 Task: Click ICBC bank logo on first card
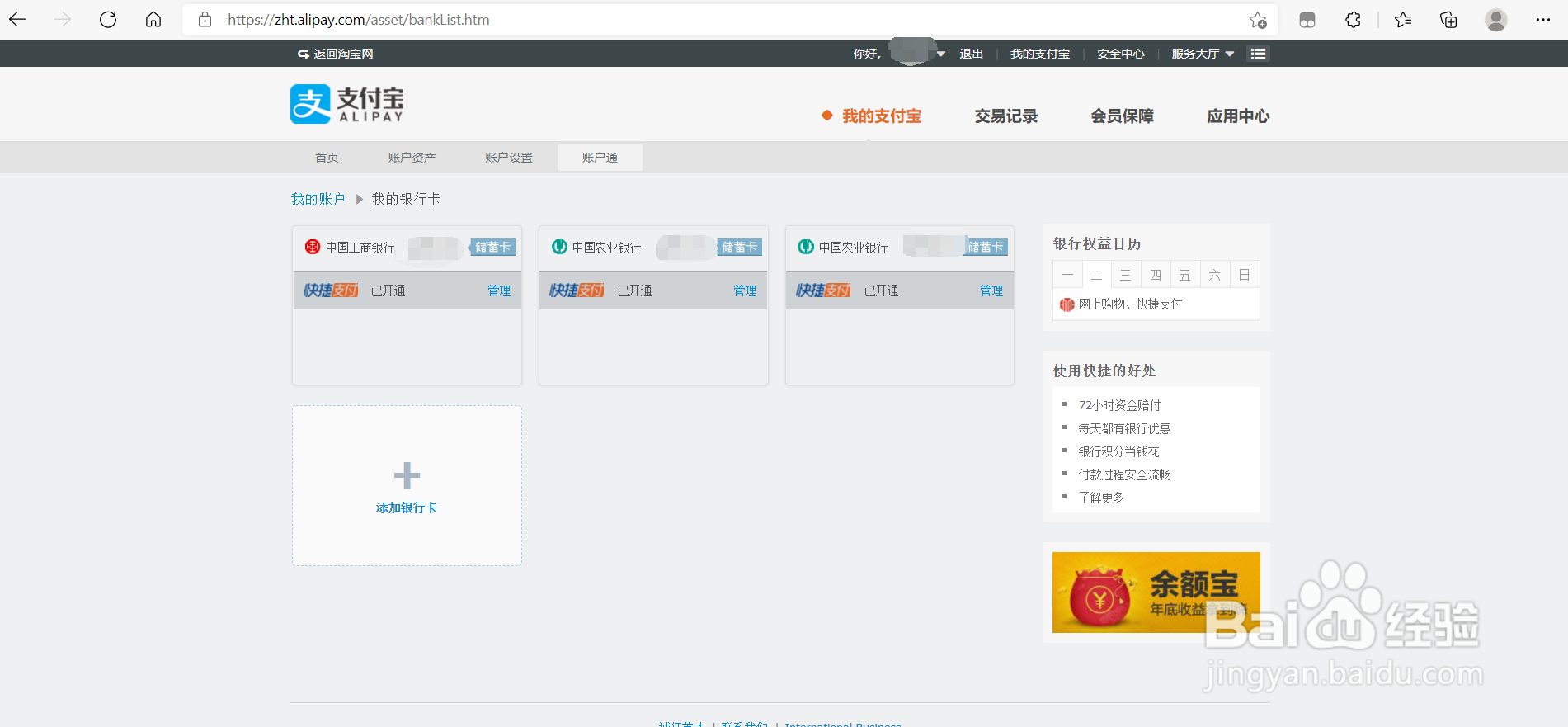(x=313, y=247)
